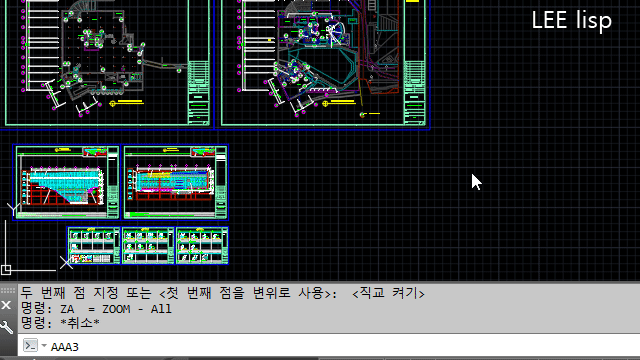Viewport: 640px width, 360px height.
Task: Click the command line grip handle
Action: (8, 290)
